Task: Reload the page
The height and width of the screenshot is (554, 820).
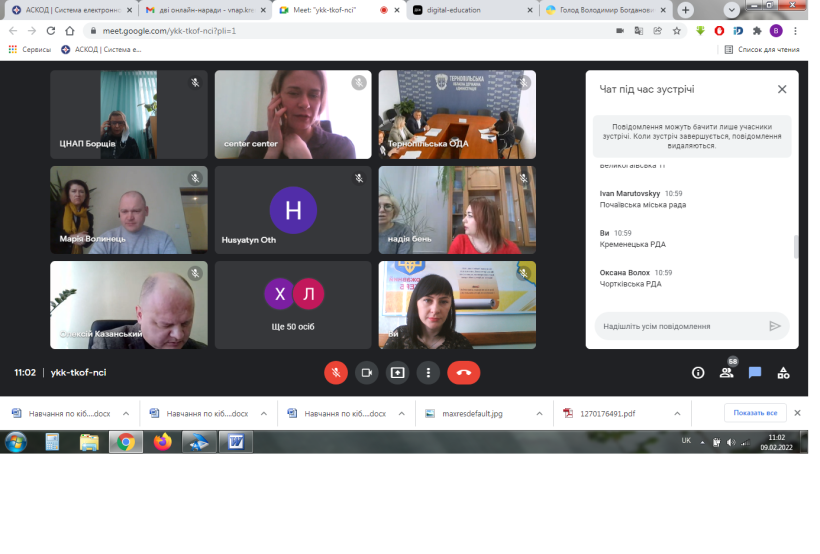Action: [51, 31]
